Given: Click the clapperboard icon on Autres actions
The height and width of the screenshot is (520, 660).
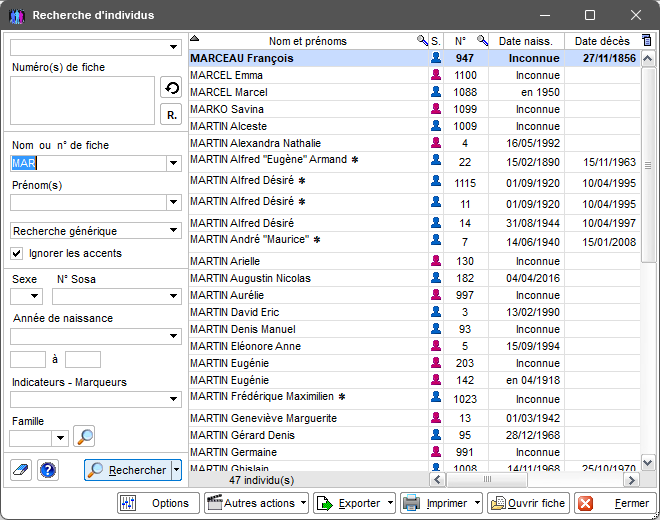Looking at the screenshot, I should click(215, 503).
